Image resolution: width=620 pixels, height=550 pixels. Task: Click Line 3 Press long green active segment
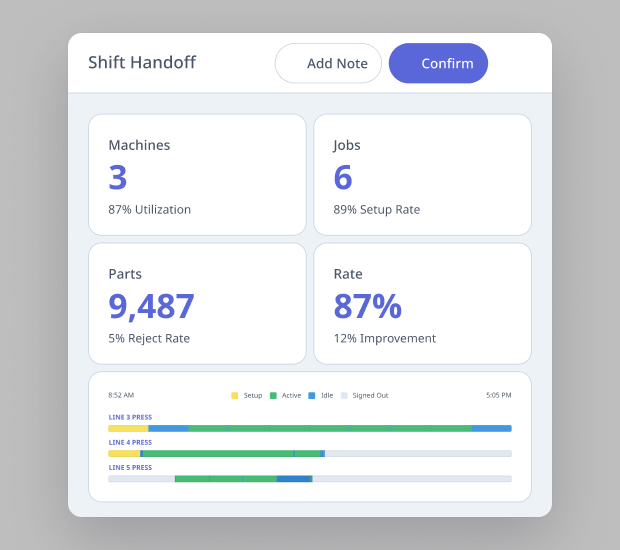[330, 428]
